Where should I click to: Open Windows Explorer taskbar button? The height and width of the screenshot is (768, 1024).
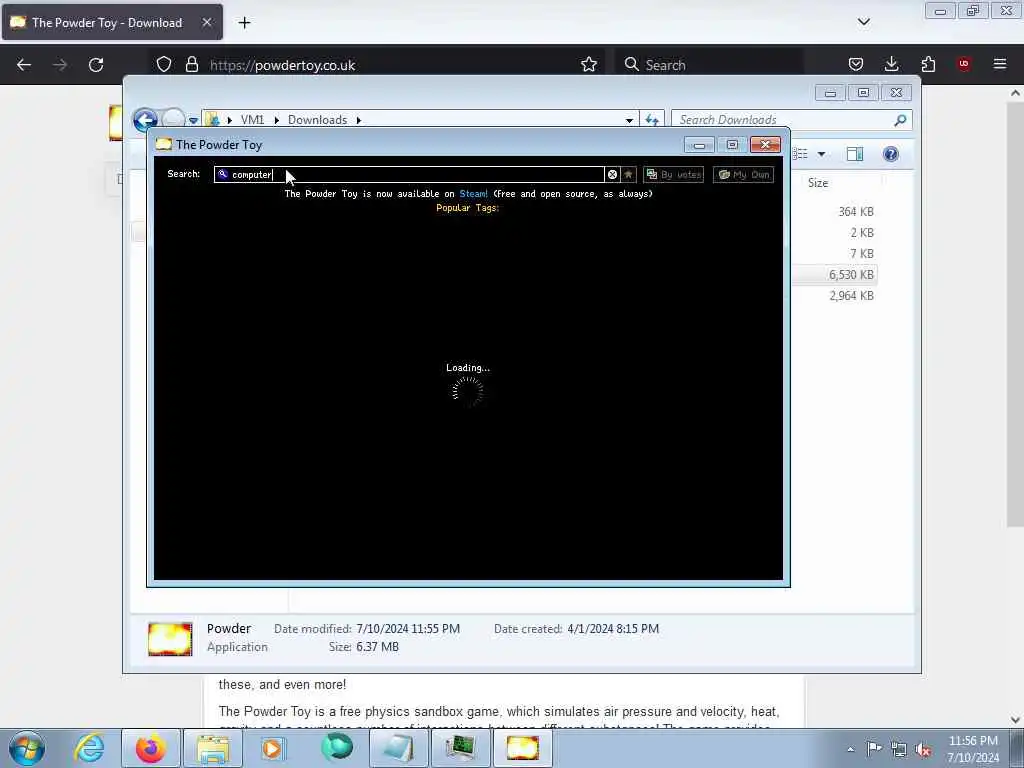point(212,748)
